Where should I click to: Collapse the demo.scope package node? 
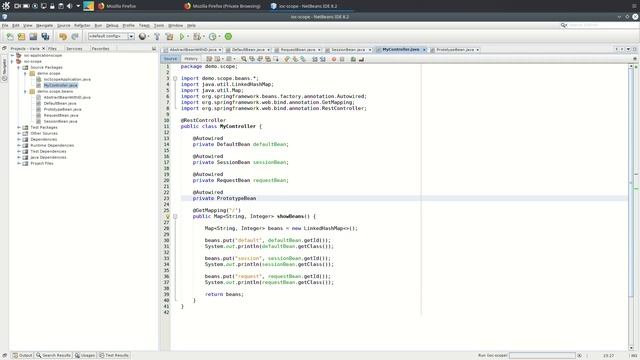click(25, 73)
